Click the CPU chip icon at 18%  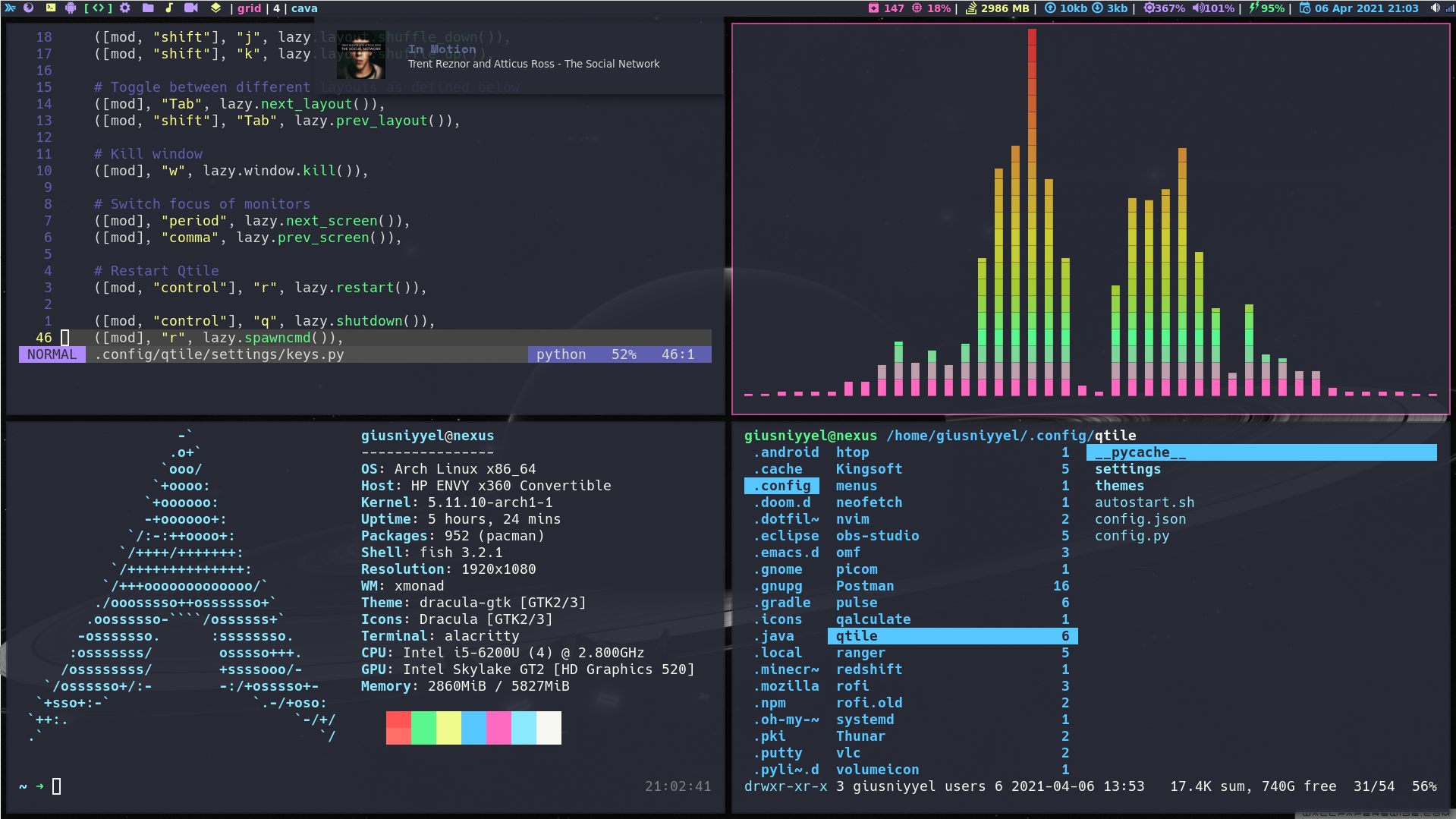917,8
